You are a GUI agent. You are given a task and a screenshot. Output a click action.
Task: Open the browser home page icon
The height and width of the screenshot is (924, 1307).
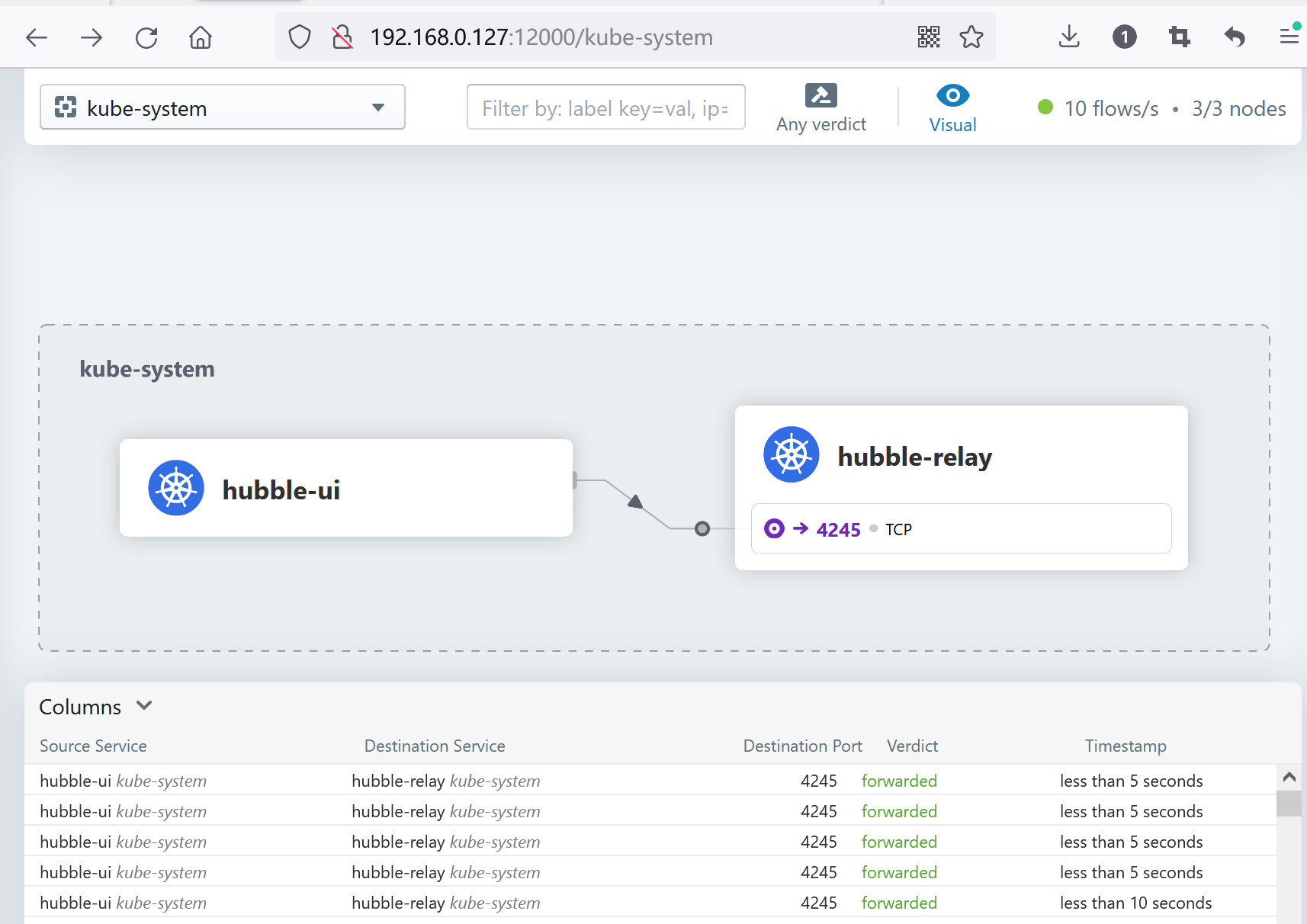coord(201,37)
